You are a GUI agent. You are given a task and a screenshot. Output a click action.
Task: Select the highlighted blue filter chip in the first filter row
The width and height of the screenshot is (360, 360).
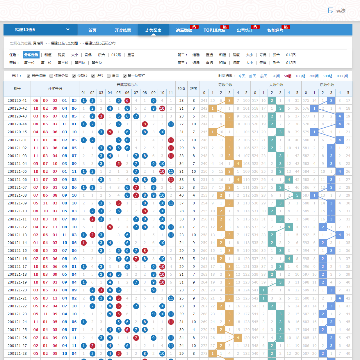[x=31, y=55]
